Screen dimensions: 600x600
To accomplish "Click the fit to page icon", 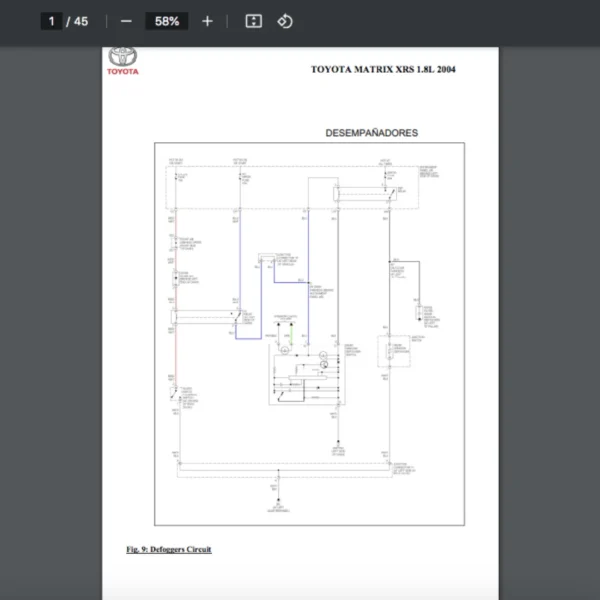I will pos(254,21).
